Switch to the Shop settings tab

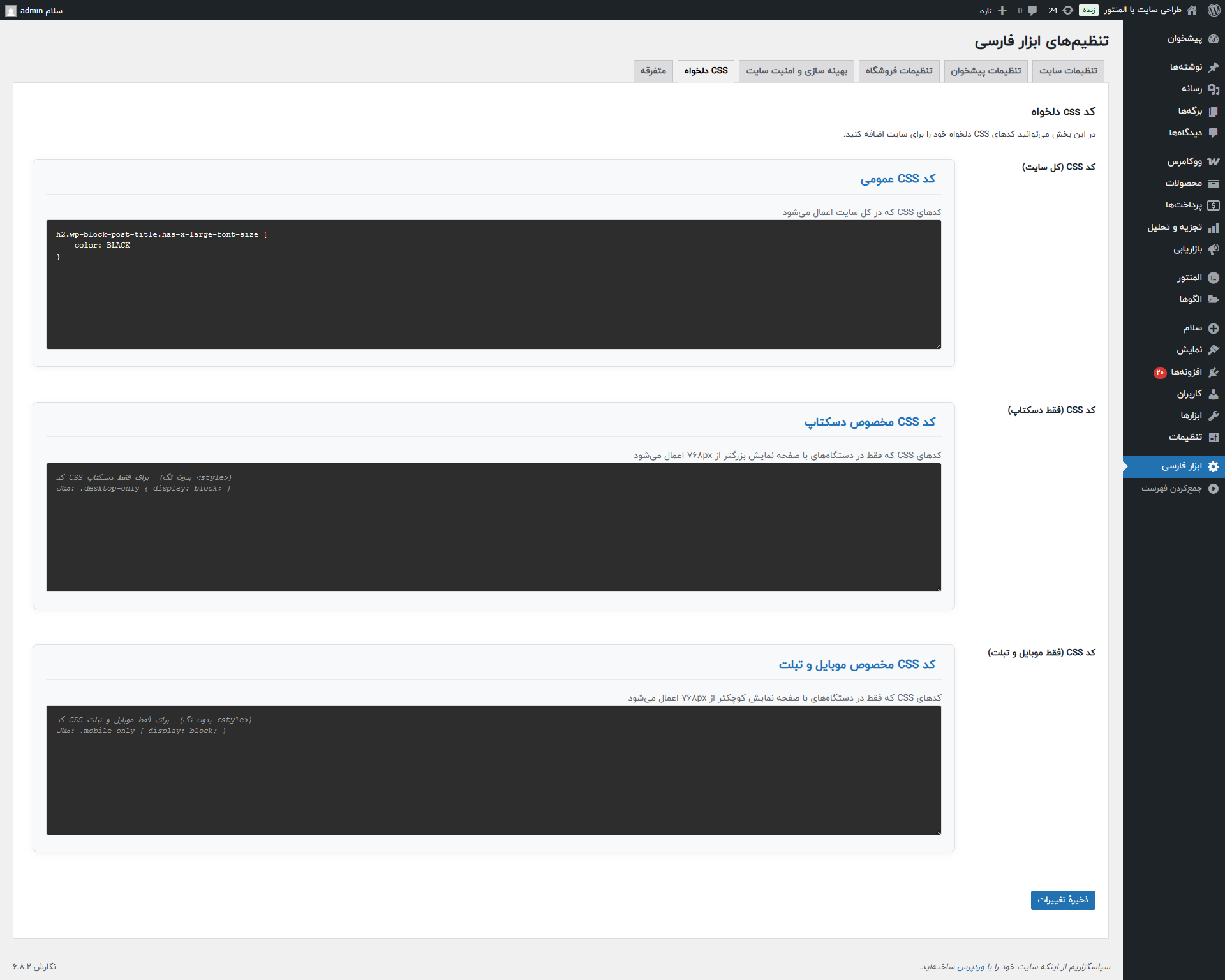tap(898, 71)
